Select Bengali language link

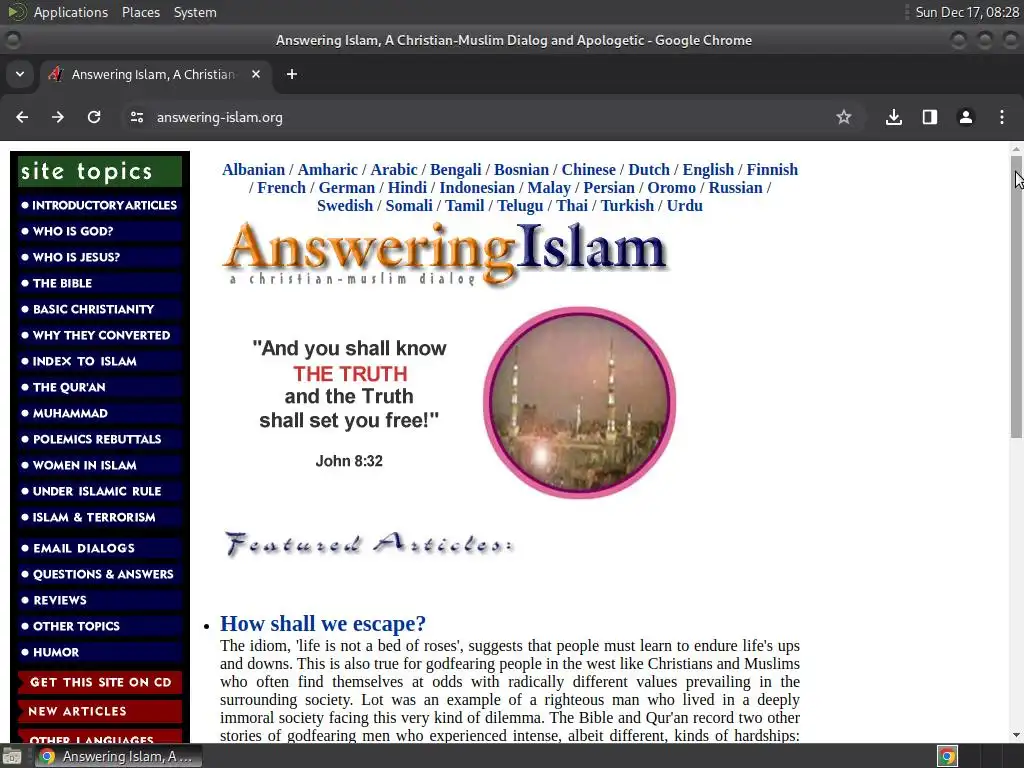455,169
